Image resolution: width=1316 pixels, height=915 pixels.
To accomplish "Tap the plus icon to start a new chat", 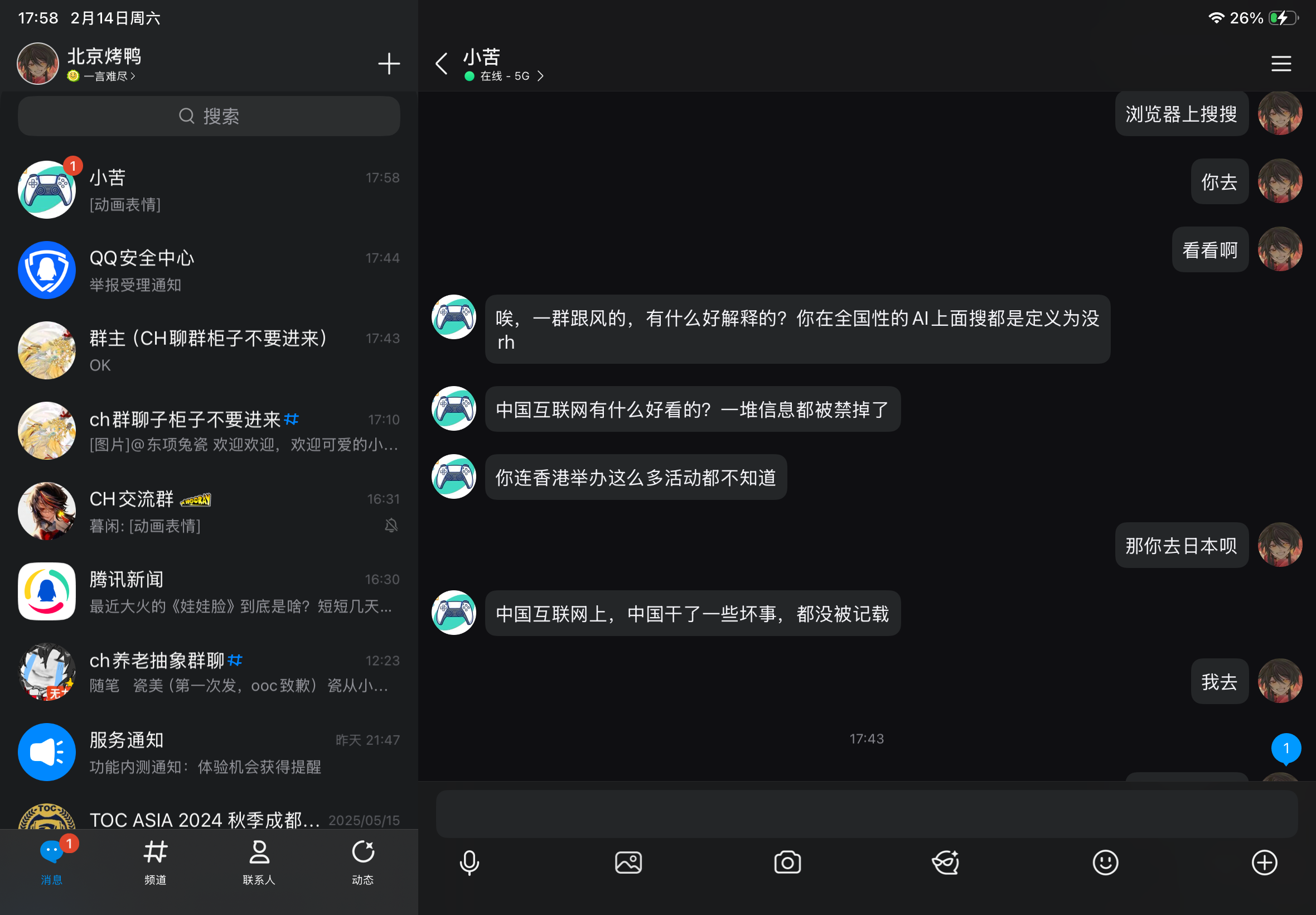I will tap(389, 63).
